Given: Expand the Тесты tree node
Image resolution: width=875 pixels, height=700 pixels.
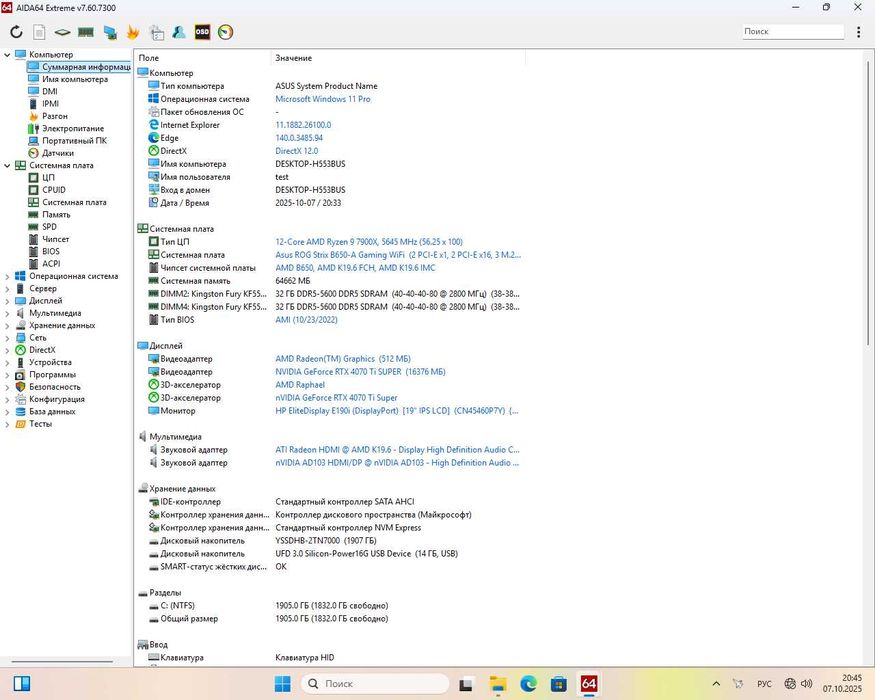Looking at the screenshot, I should pyautogui.click(x=7, y=424).
